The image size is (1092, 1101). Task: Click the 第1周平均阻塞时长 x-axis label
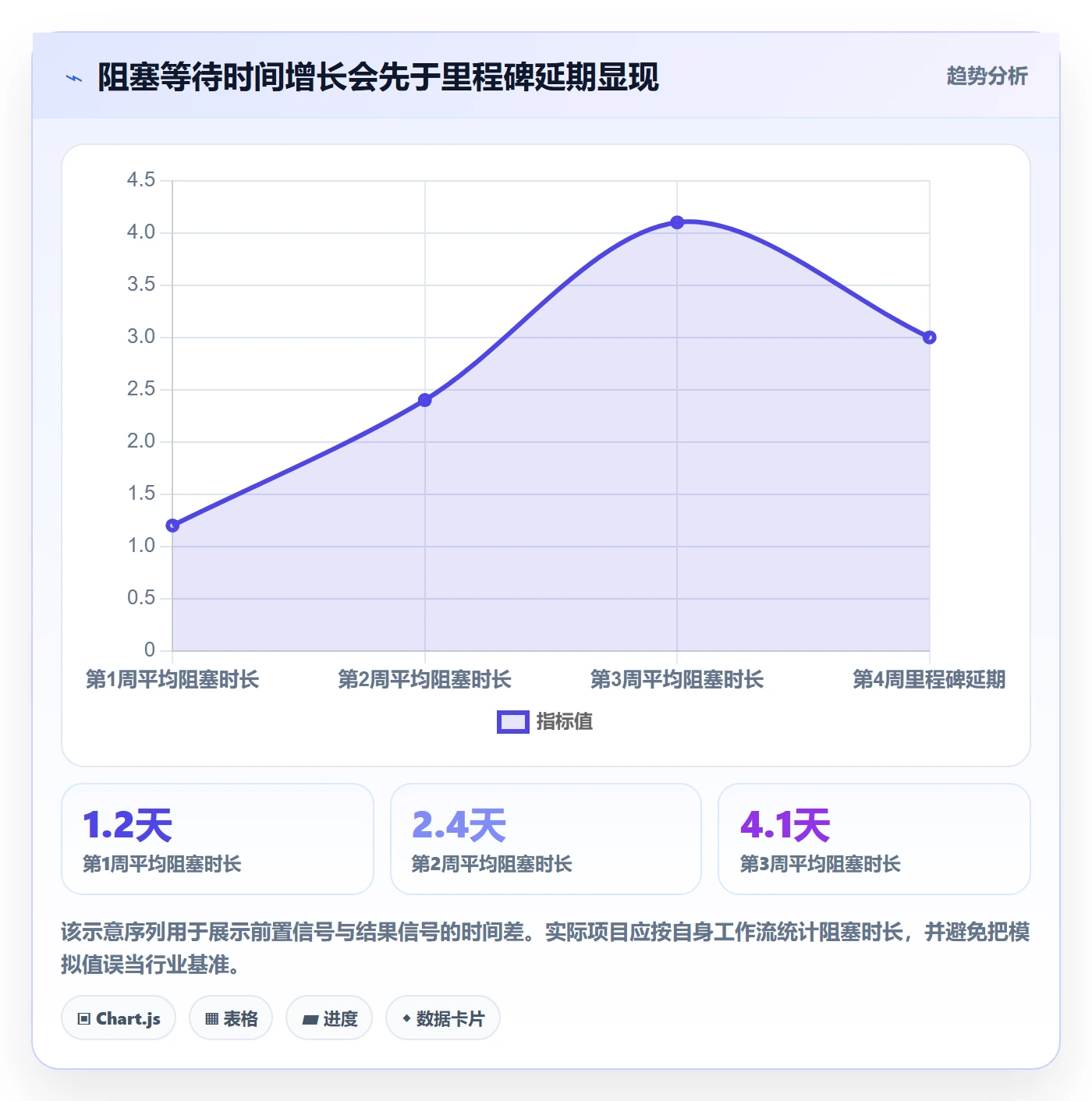172,679
